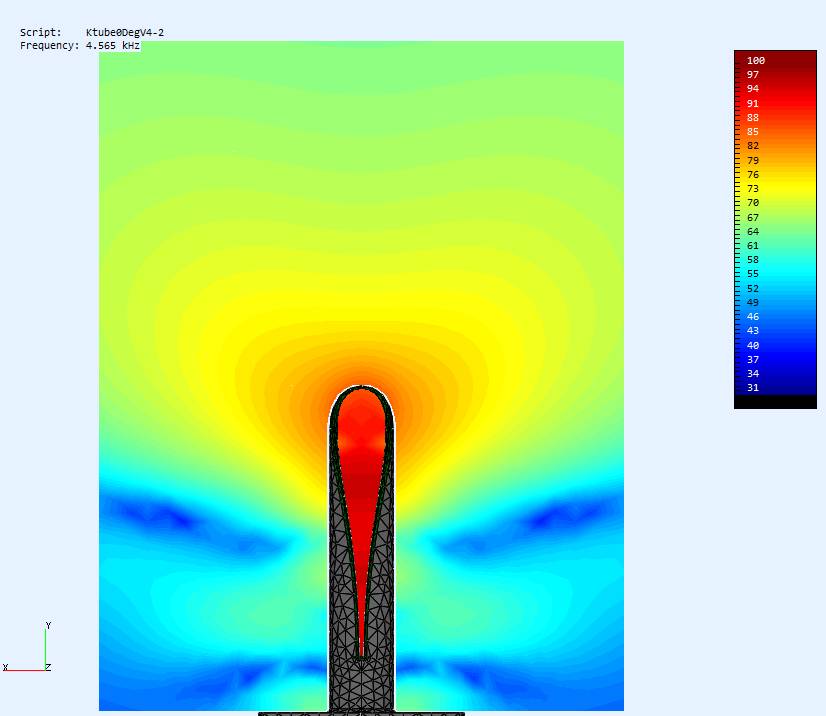The height and width of the screenshot is (716, 826).
Task: Click the 97 value on color legend
Action: pos(753,75)
